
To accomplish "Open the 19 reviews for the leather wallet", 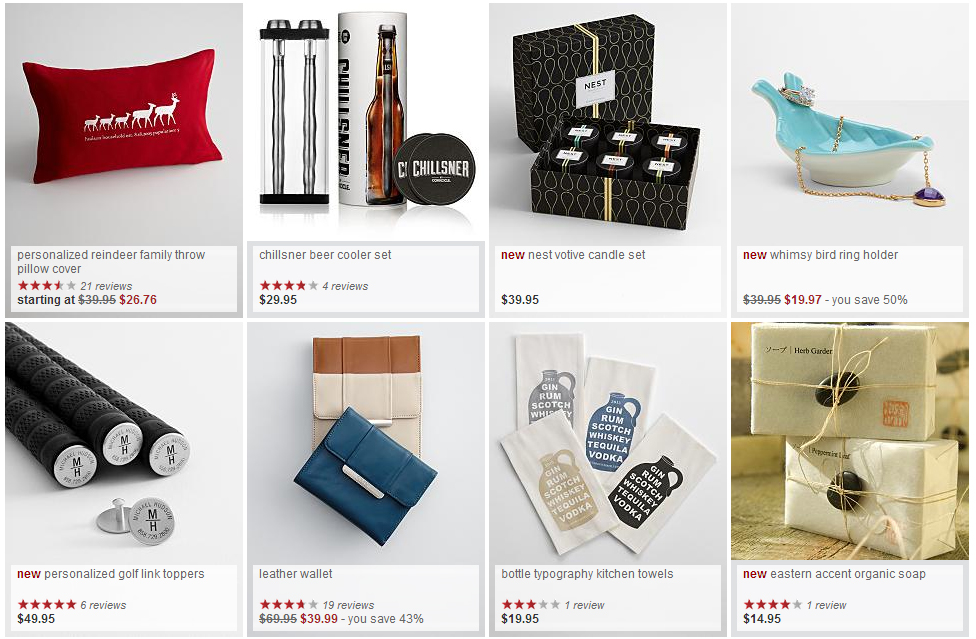I will [x=349, y=605].
